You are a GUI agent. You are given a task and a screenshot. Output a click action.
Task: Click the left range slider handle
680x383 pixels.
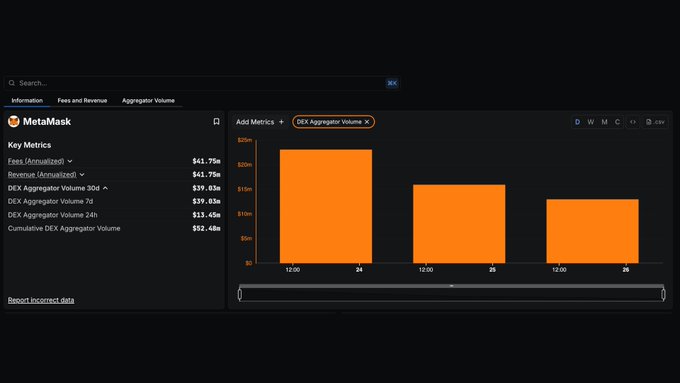coord(240,295)
